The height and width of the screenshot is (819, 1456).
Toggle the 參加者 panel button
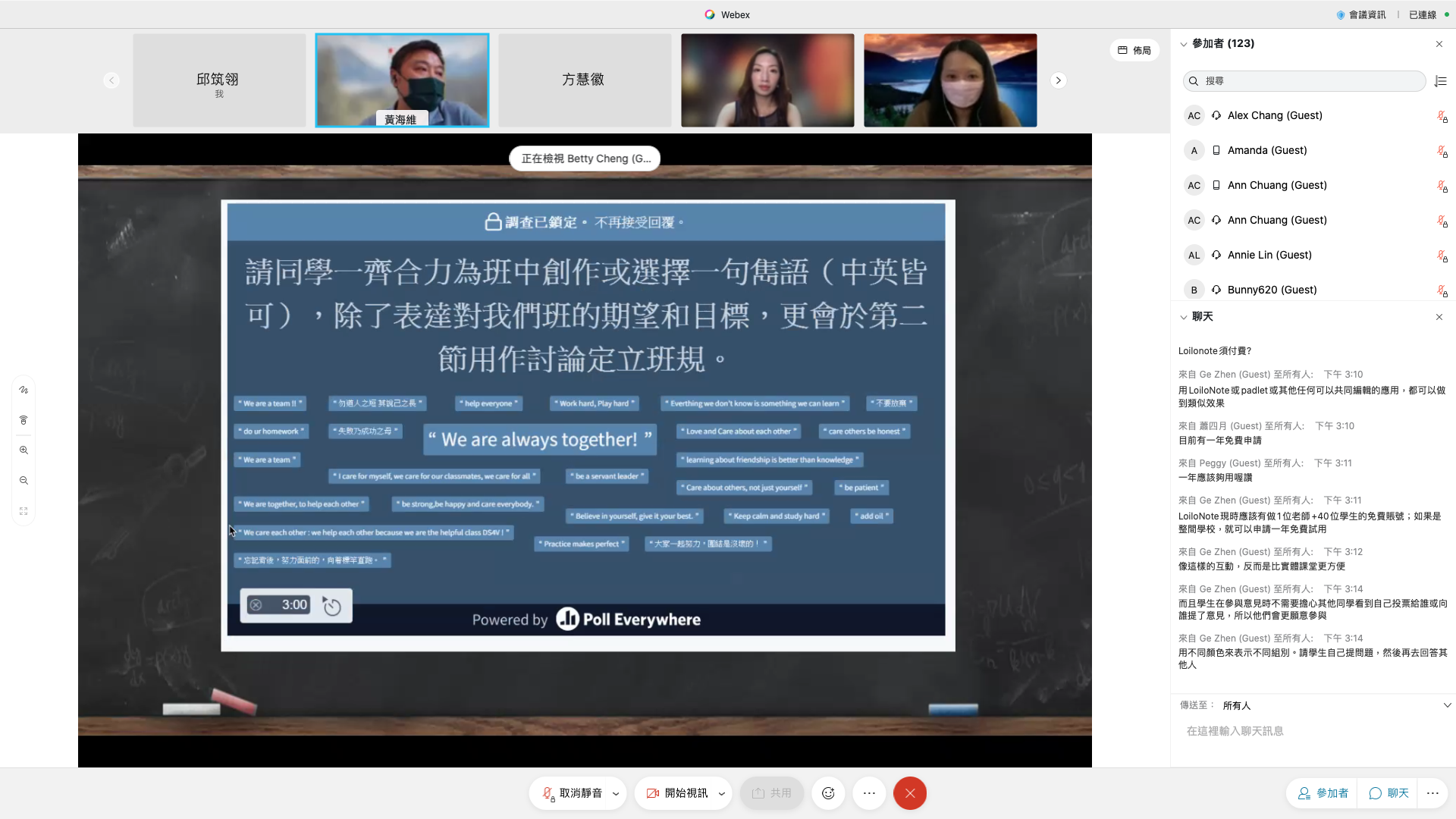(1323, 793)
